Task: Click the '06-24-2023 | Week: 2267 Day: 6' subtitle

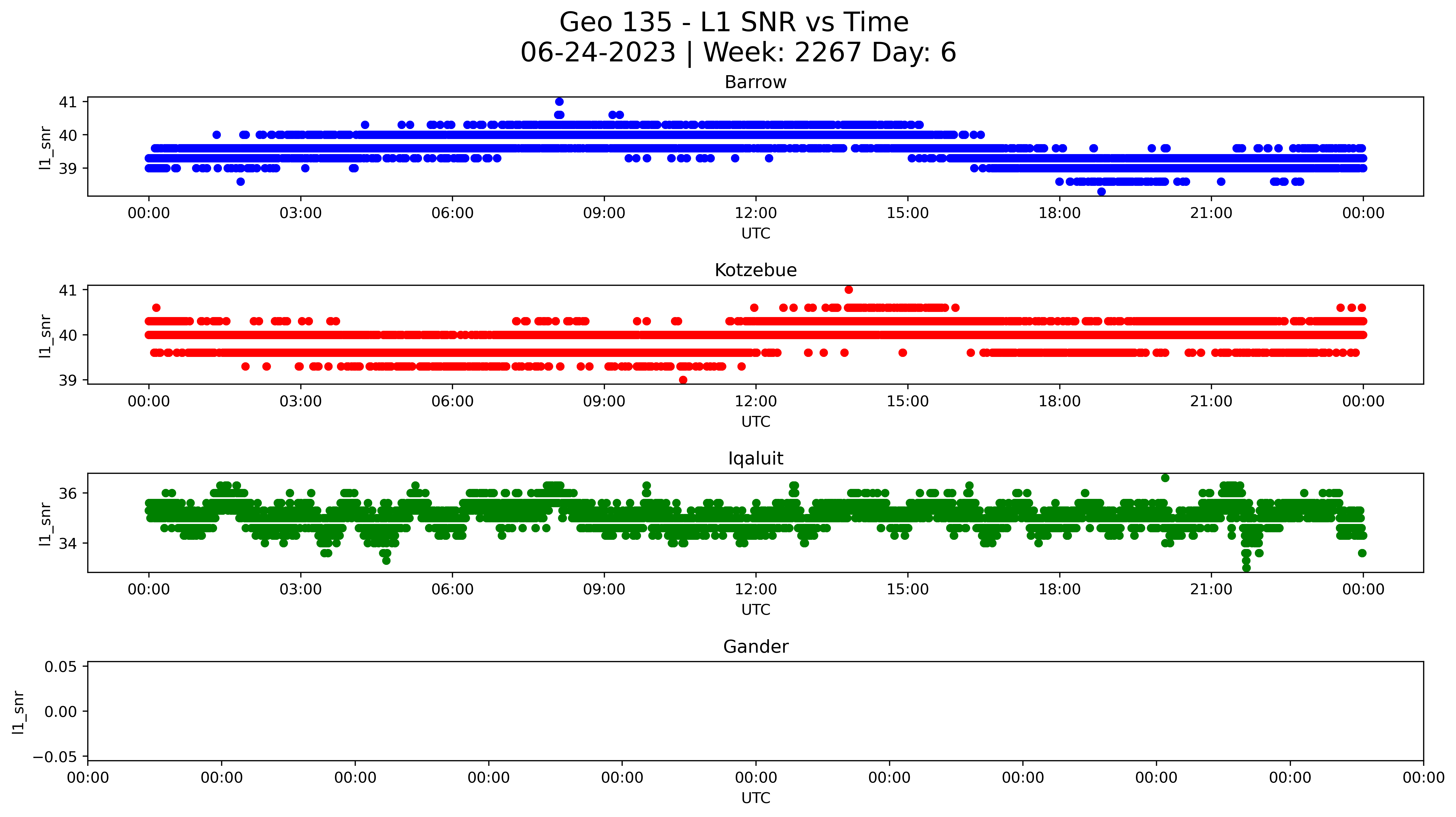Action: point(738,53)
